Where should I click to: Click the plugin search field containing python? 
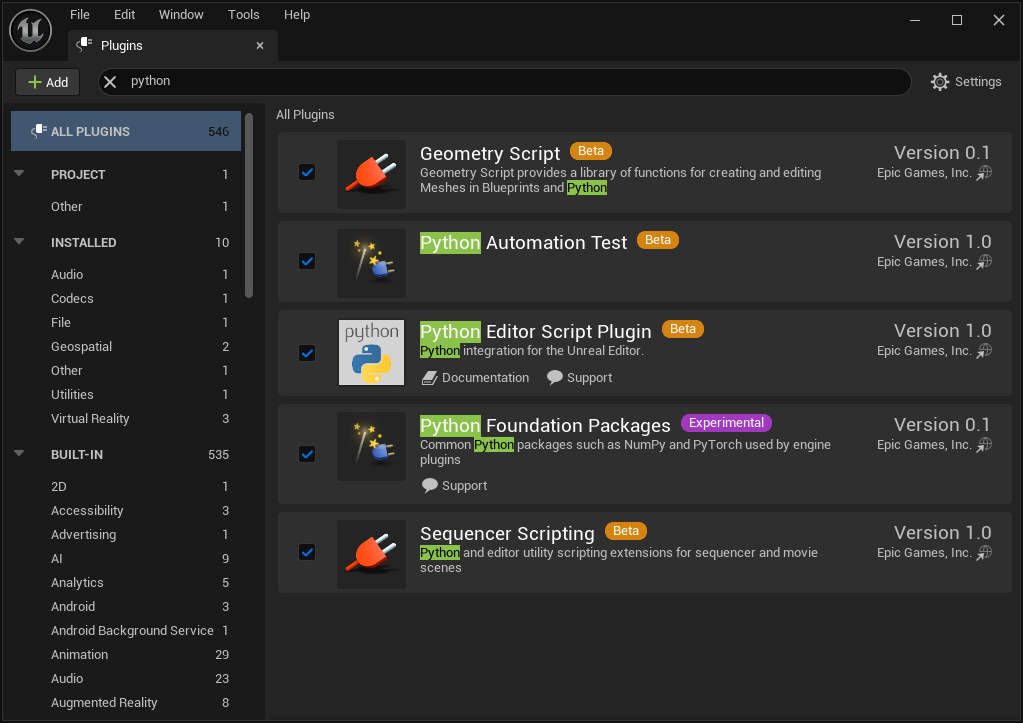tap(504, 82)
